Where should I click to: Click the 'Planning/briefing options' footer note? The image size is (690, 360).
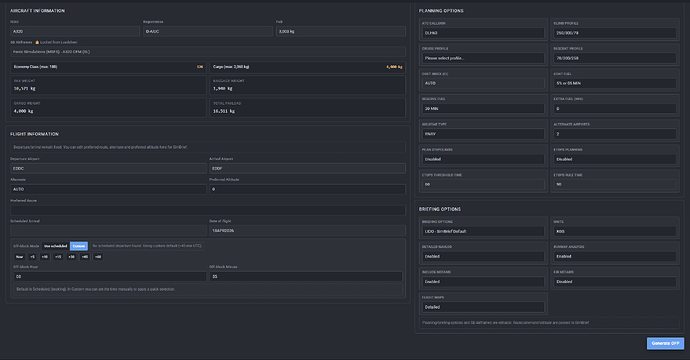[549, 323]
